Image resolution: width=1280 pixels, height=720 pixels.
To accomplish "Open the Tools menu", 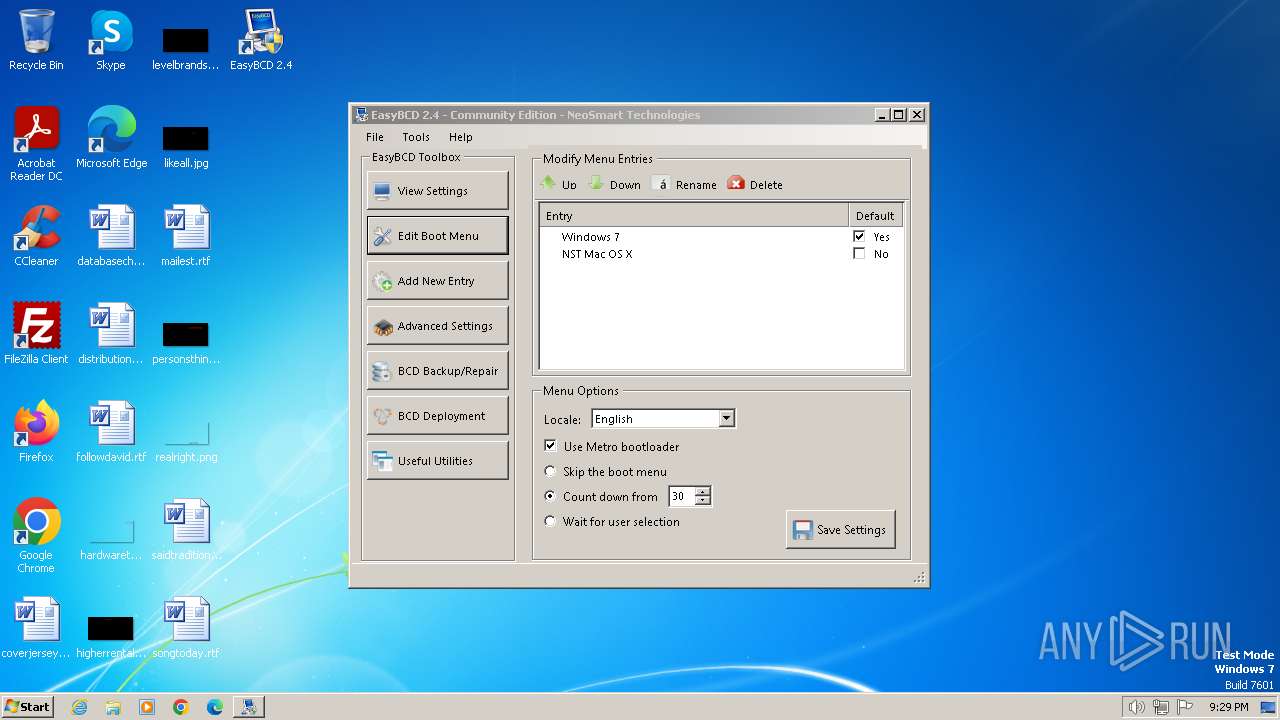I will (416, 137).
